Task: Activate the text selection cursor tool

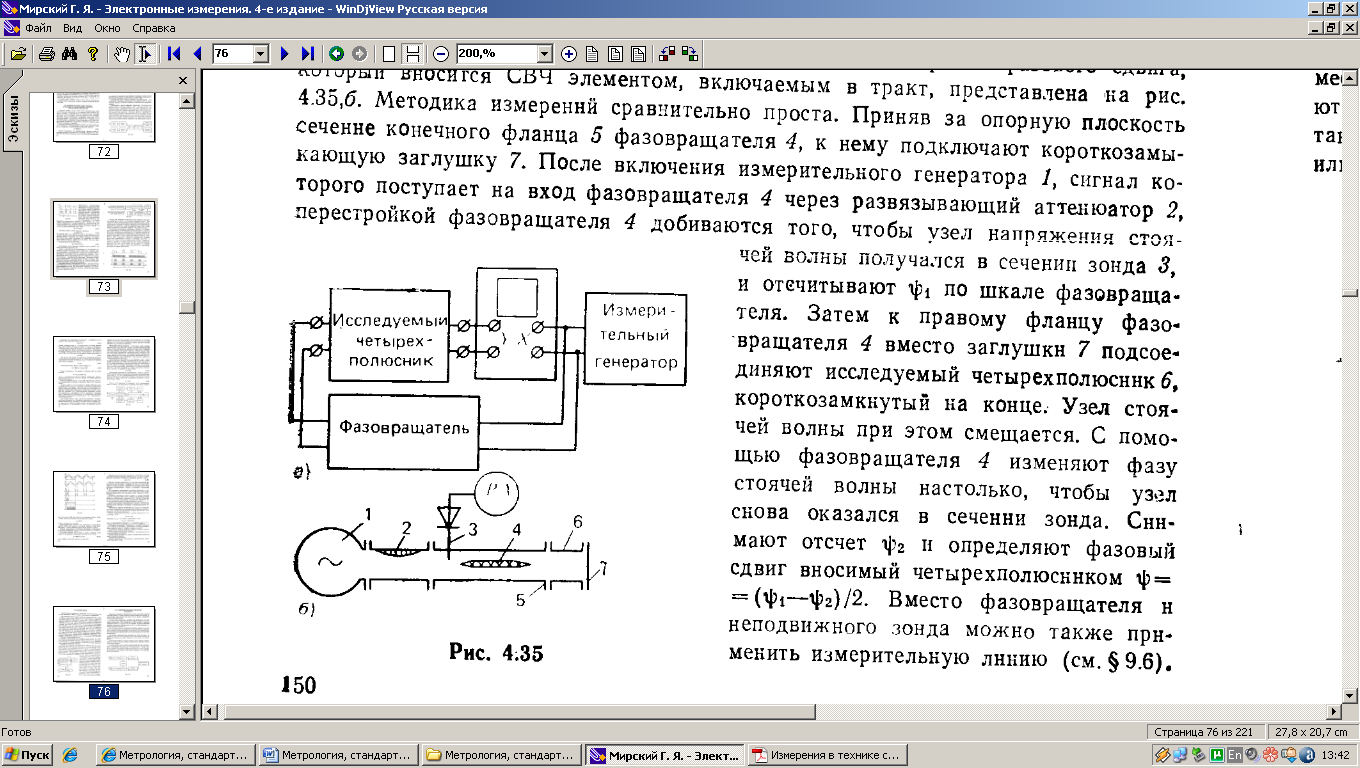Action: (x=145, y=54)
